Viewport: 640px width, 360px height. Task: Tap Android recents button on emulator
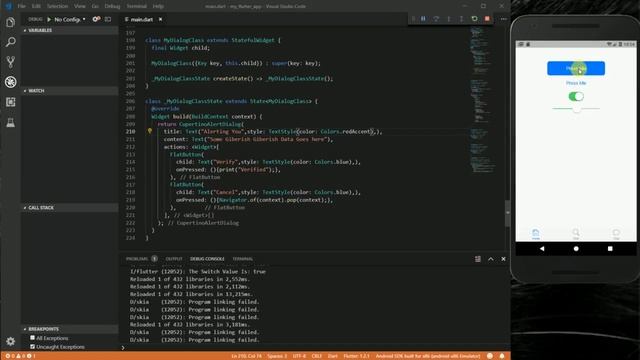pyautogui.click(x=610, y=249)
